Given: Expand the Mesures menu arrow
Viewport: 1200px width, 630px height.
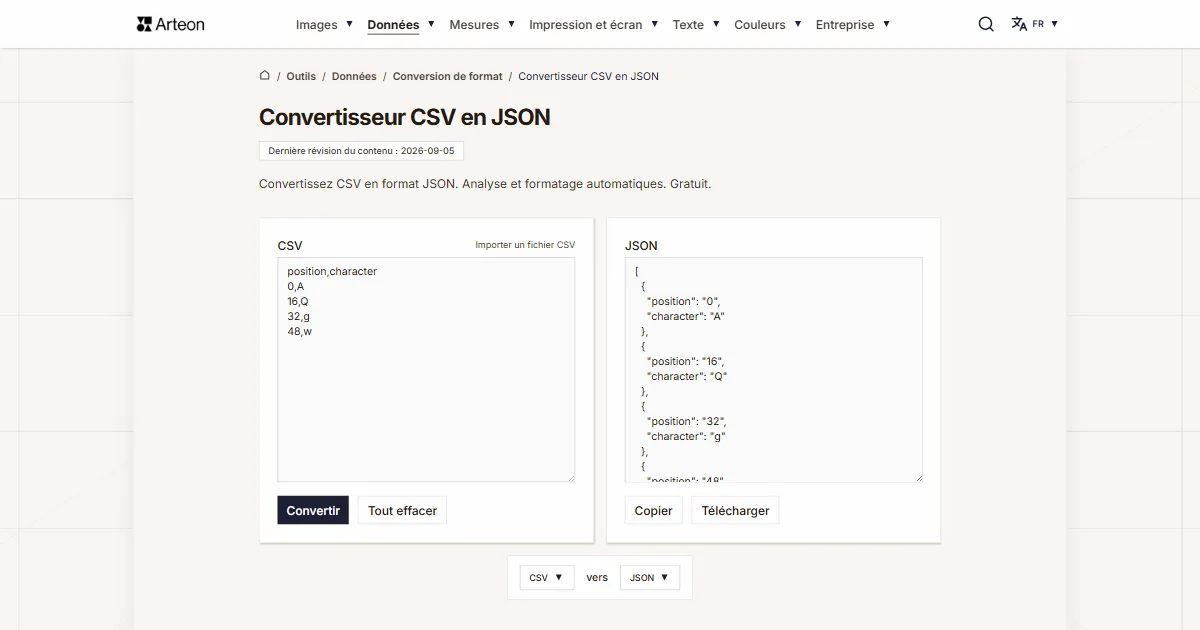Looking at the screenshot, I should 511,24.
